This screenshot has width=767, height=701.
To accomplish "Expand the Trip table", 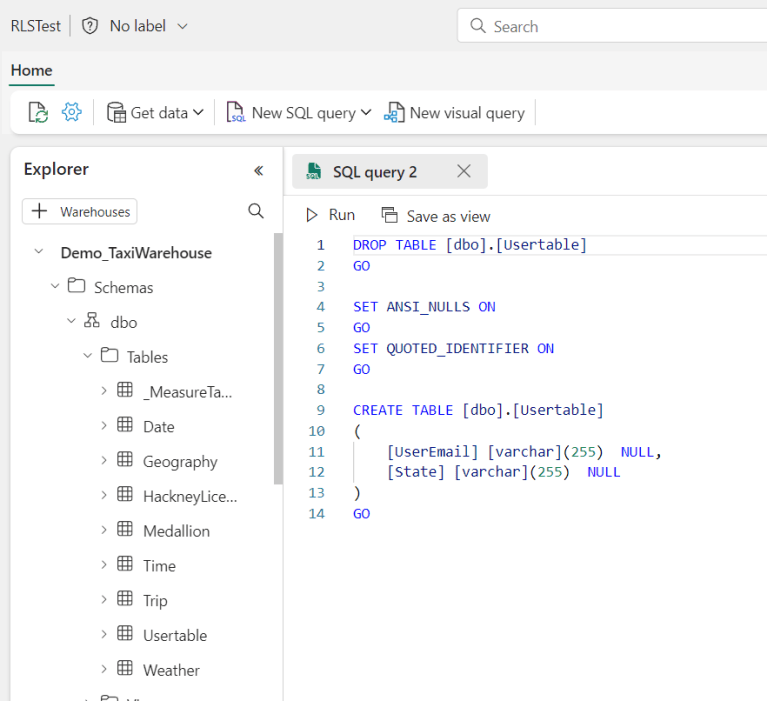I will 104,599.
